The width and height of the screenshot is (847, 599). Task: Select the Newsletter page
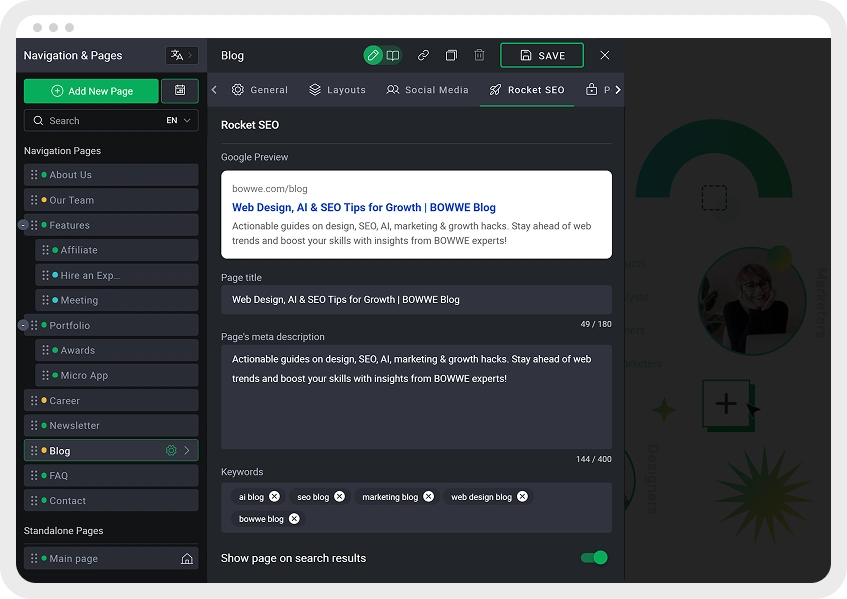111,425
